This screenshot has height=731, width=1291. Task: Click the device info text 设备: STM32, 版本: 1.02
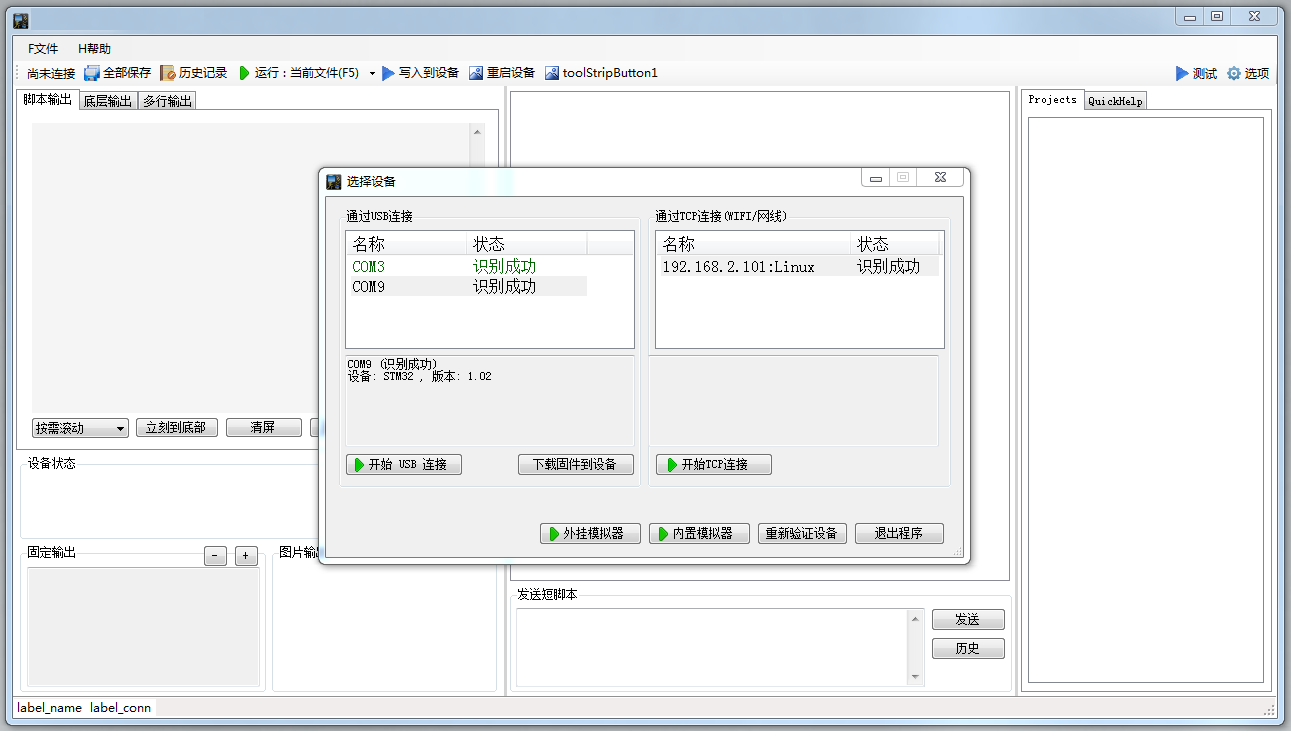click(419, 377)
